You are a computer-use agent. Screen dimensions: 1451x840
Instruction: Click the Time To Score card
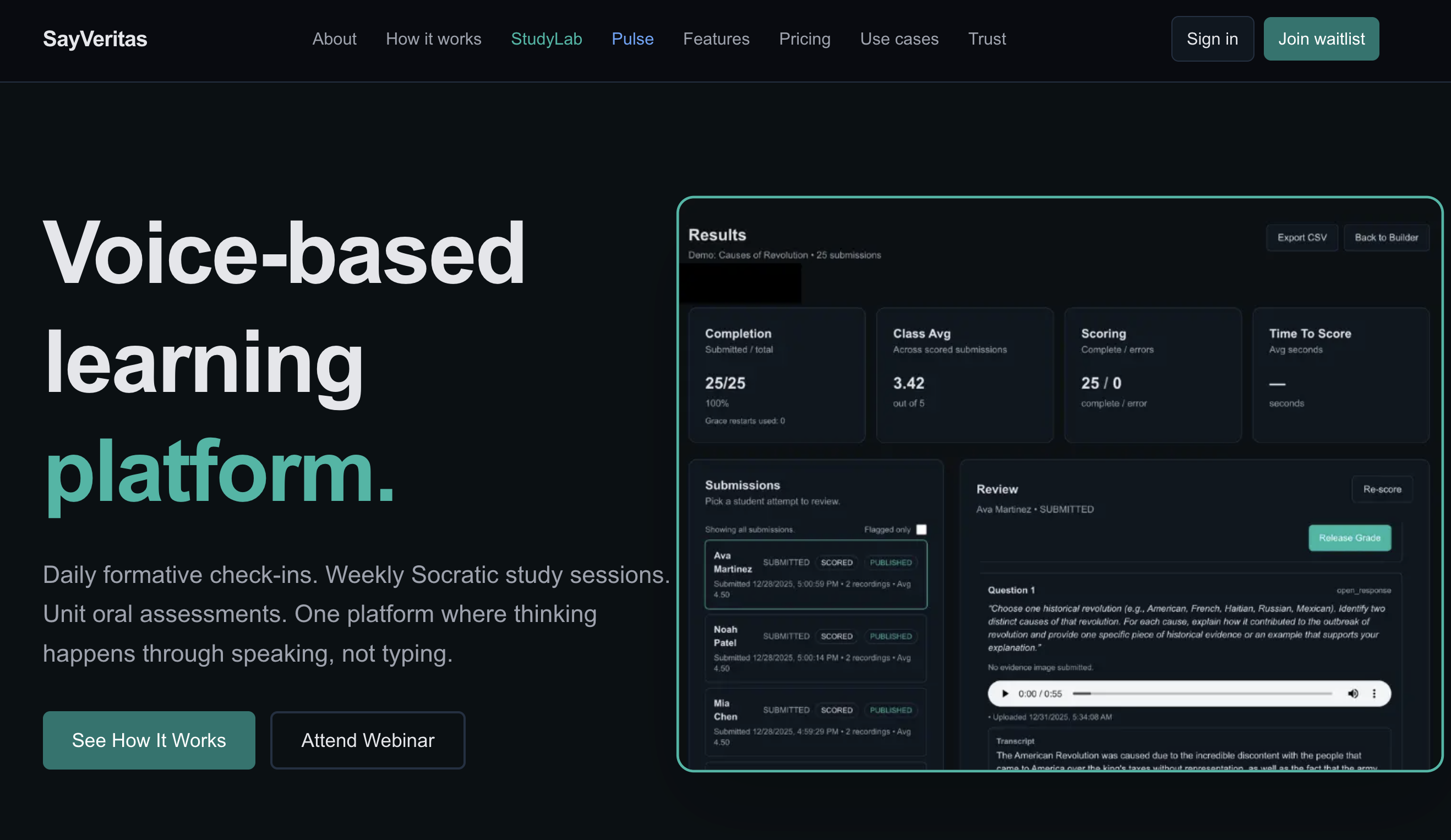[1340, 375]
